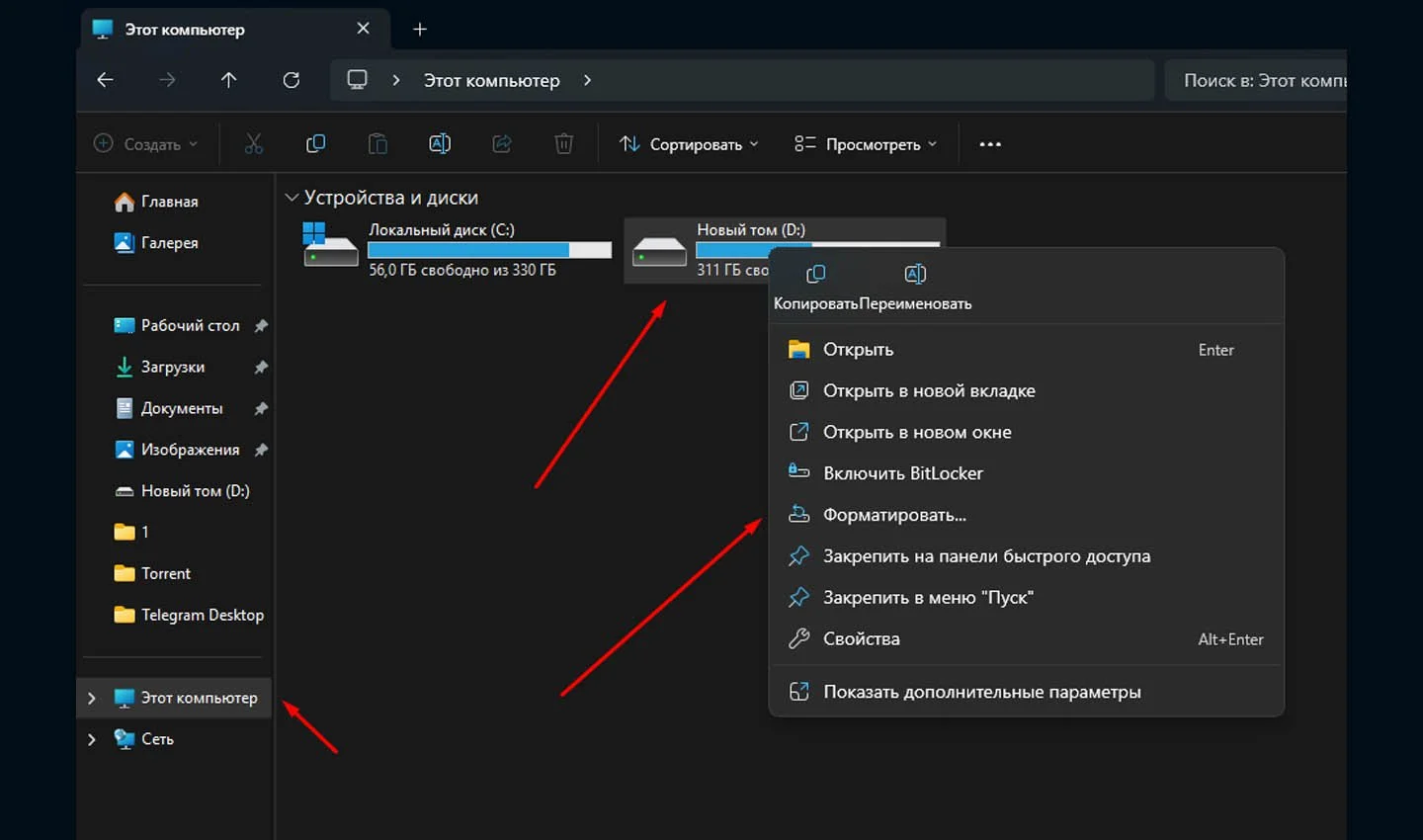1423x840 pixels.
Task: Click the Локальный диск (C:) label
Action: [x=442, y=229]
